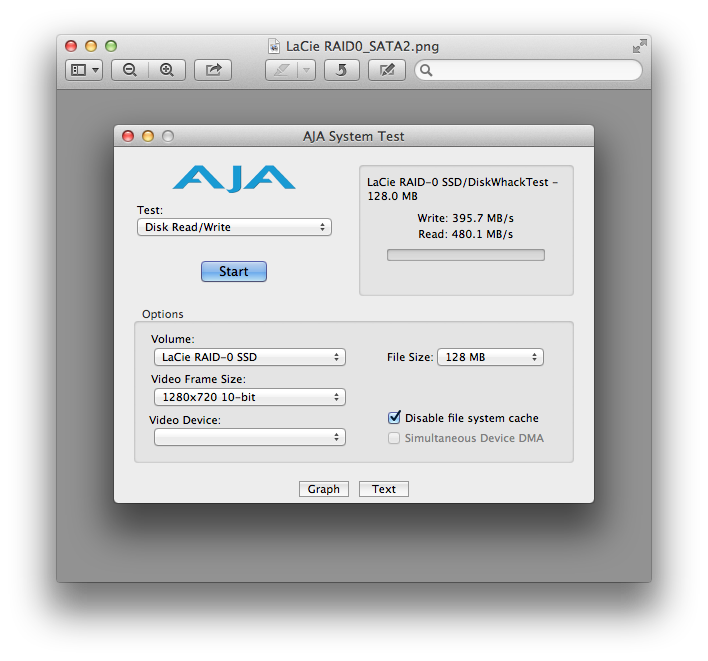
Task: Open the File Size dropdown 128 MB
Action: point(490,357)
